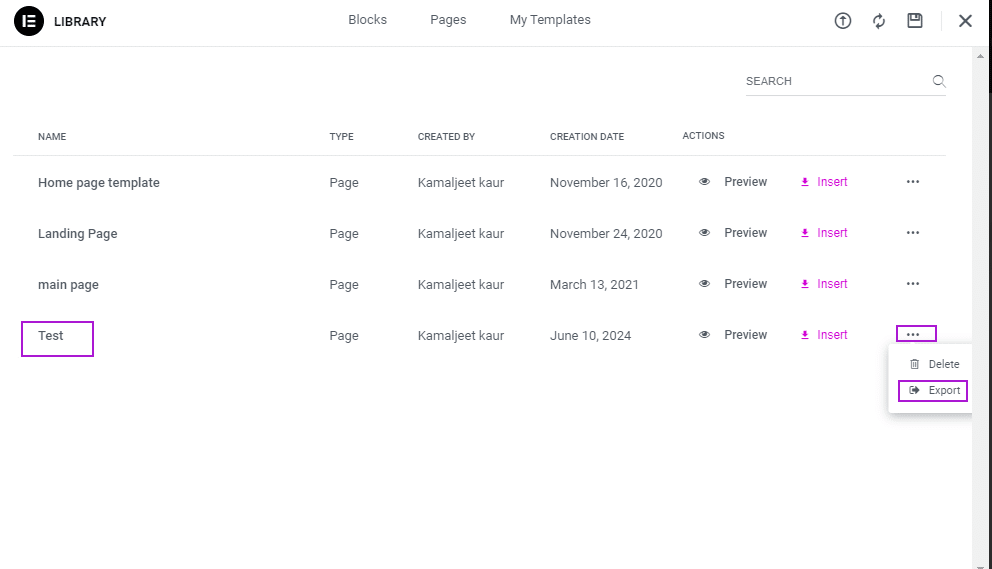The width and height of the screenshot is (992, 569).
Task: Insert the Landing Page template
Action: click(824, 233)
